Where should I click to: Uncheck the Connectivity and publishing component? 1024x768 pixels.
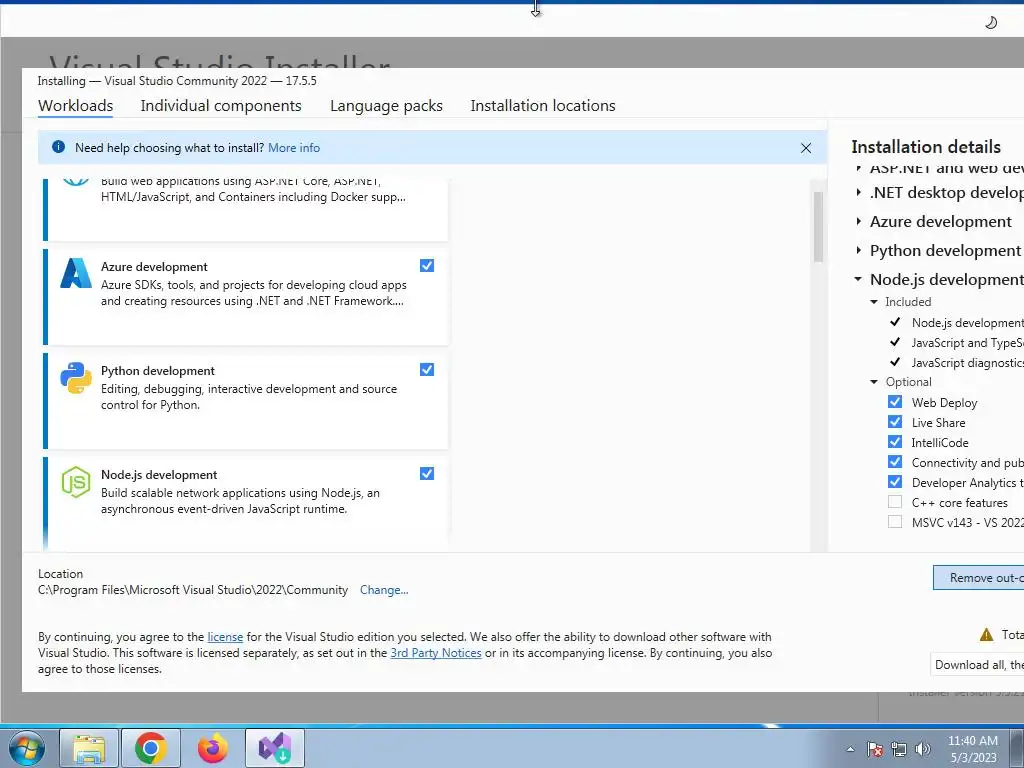pos(895,462)
